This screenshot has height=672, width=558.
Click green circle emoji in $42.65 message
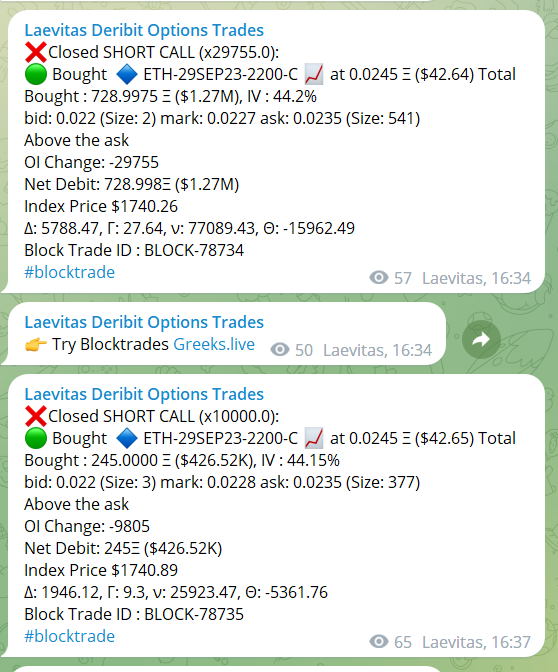coord(36,438)
